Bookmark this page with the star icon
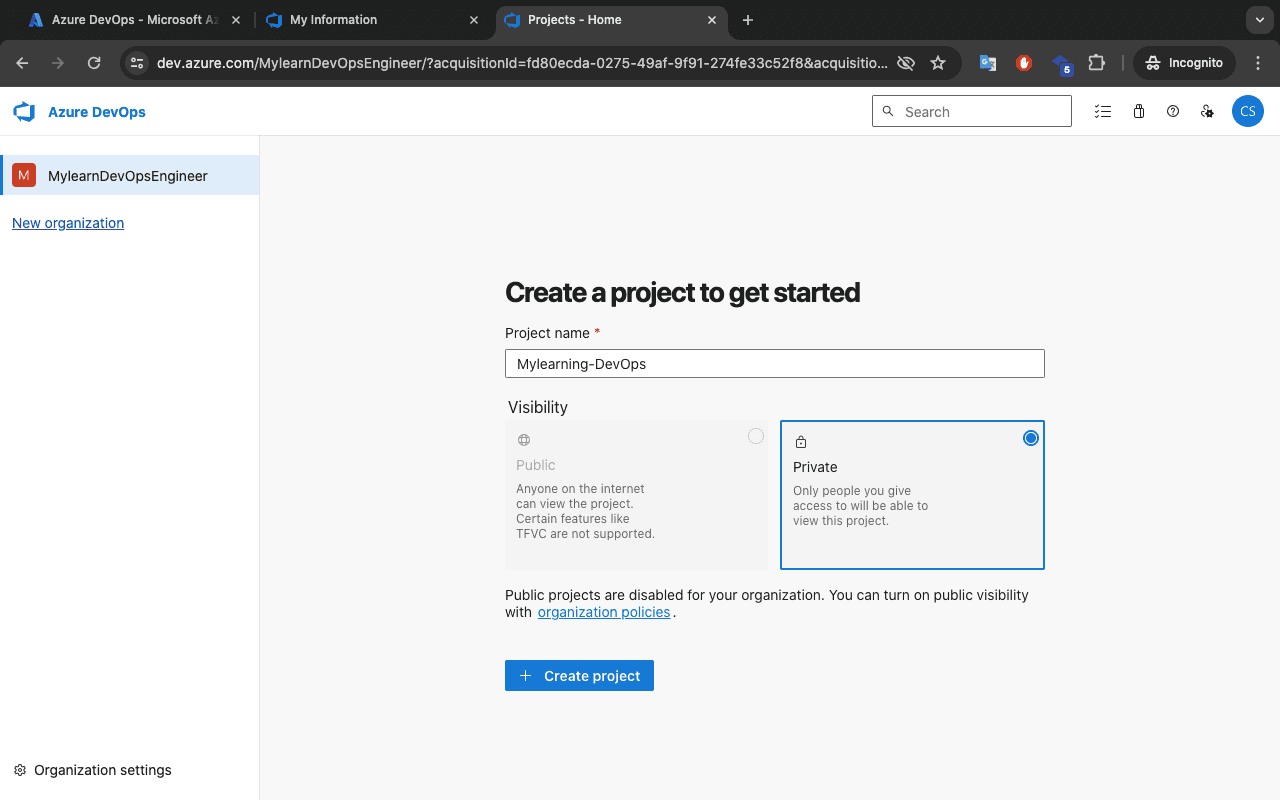This screenshot has width=1280, height=800. pos(938,63)
